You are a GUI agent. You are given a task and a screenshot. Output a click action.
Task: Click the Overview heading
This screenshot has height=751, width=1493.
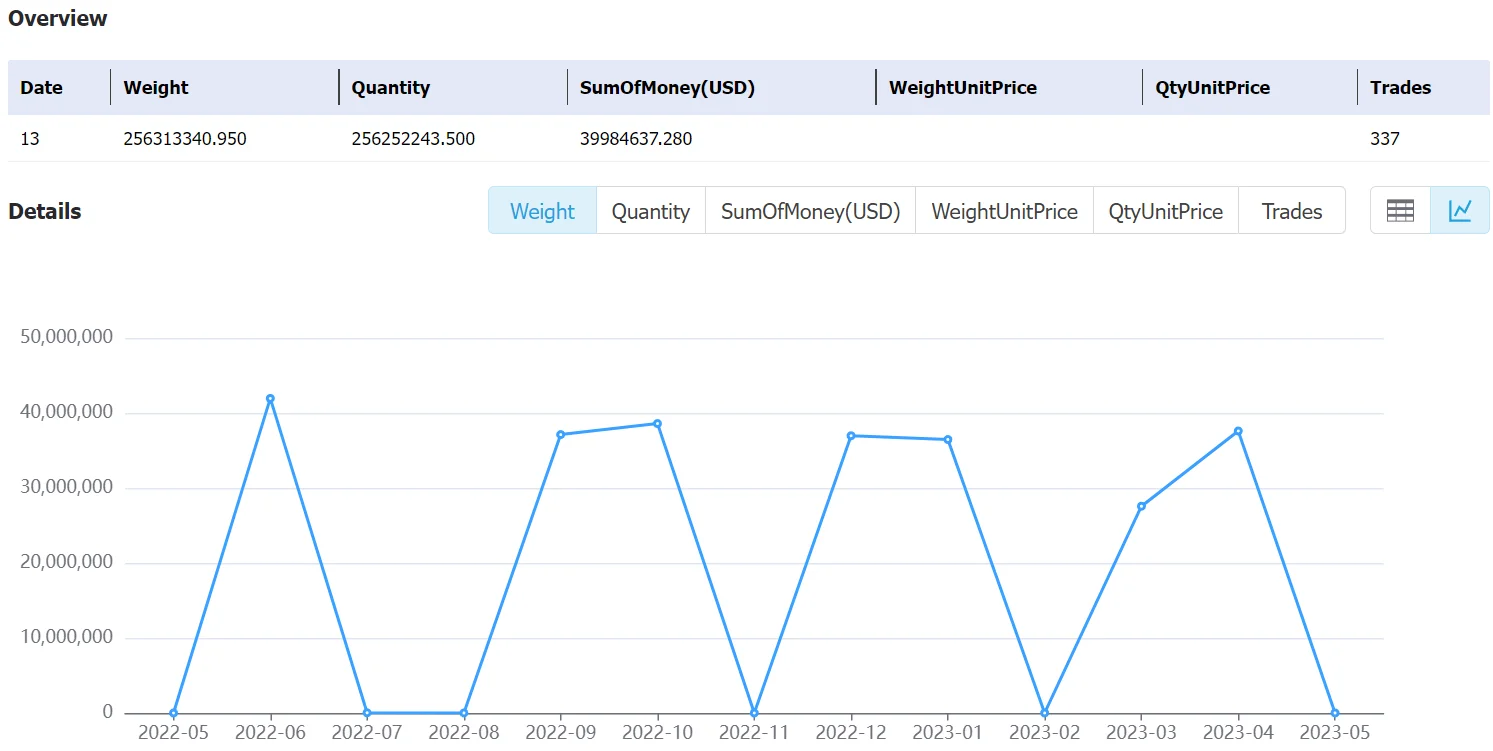(x=58, y=18)
